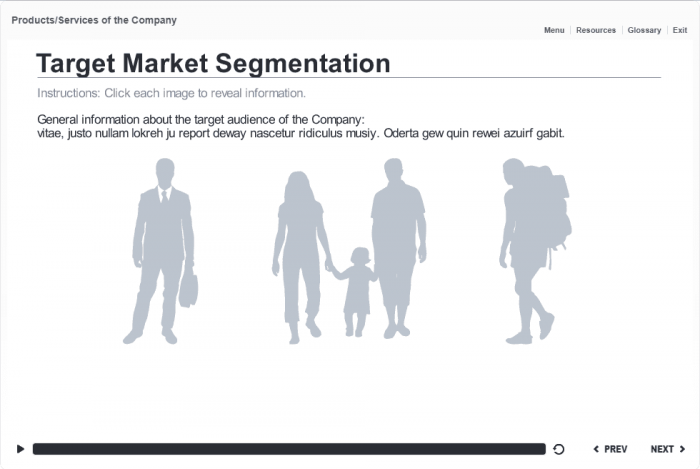The width and height of the screenshot is (700, 469).
Task: Advance to next slide with NEXT
Action: pos(668,449)
